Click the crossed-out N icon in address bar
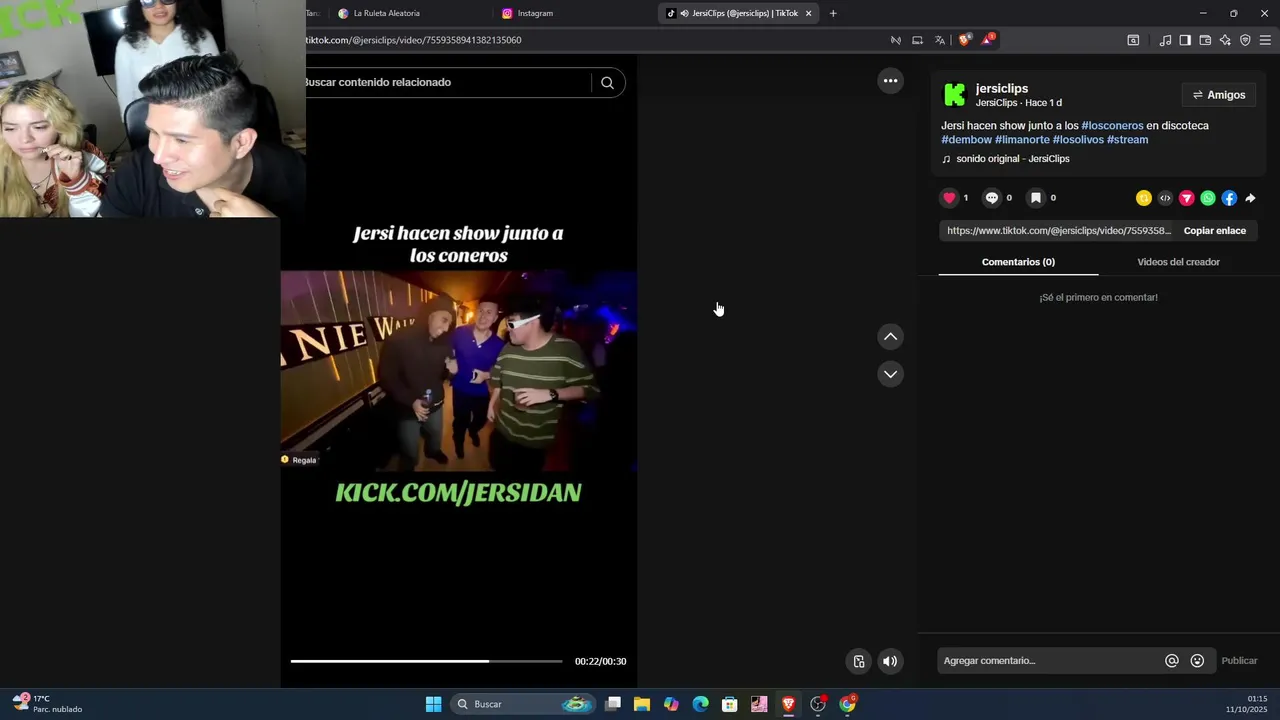The width and height of the screenshot is (1280, 720). [895, 40]
